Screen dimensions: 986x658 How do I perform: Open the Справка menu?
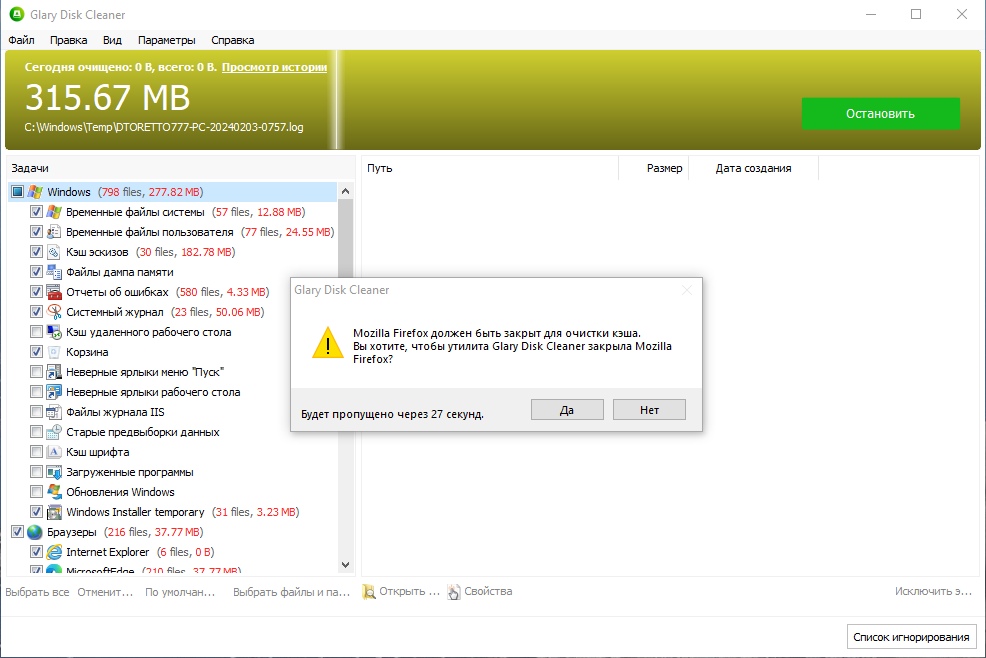coord(232,40)
